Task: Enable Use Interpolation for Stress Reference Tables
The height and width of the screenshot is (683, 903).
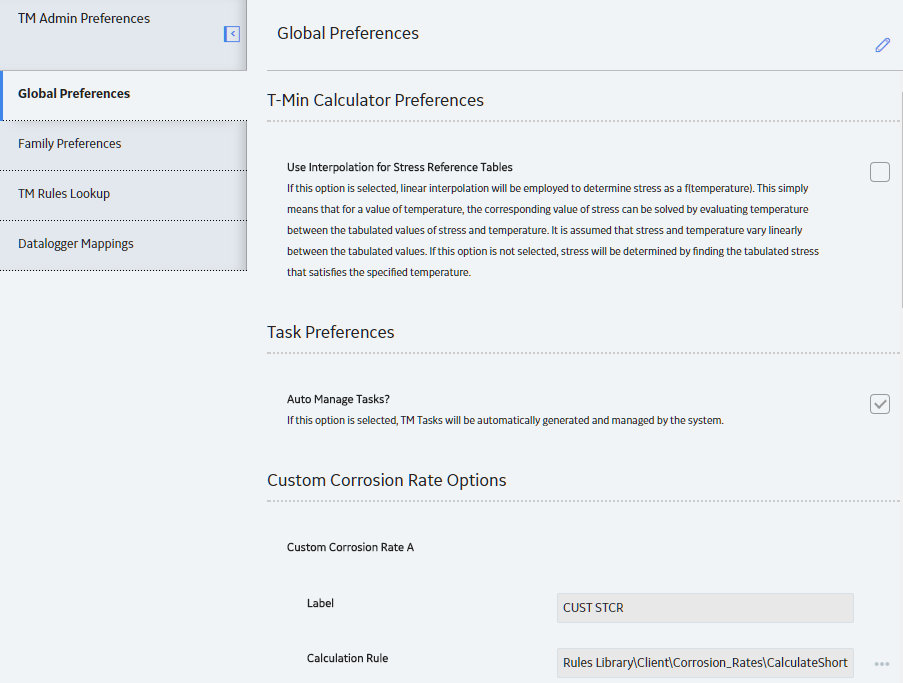Action: 879,172
